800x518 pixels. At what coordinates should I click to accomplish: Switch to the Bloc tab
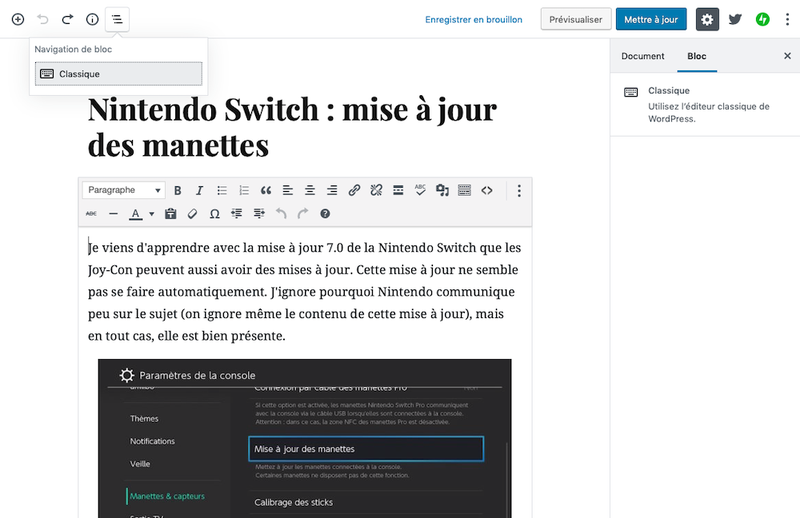[696, 56]
